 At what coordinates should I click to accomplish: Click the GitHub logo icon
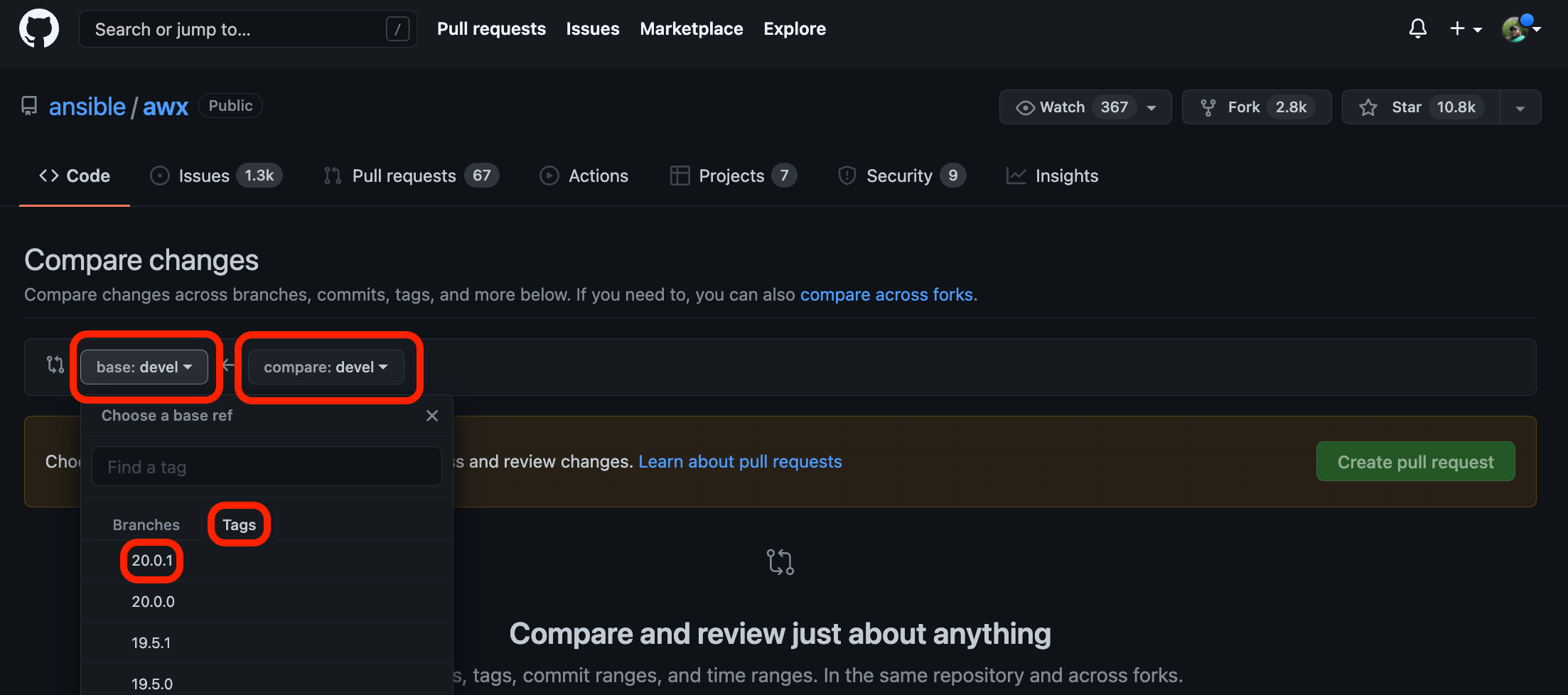[x=39, y=29]
